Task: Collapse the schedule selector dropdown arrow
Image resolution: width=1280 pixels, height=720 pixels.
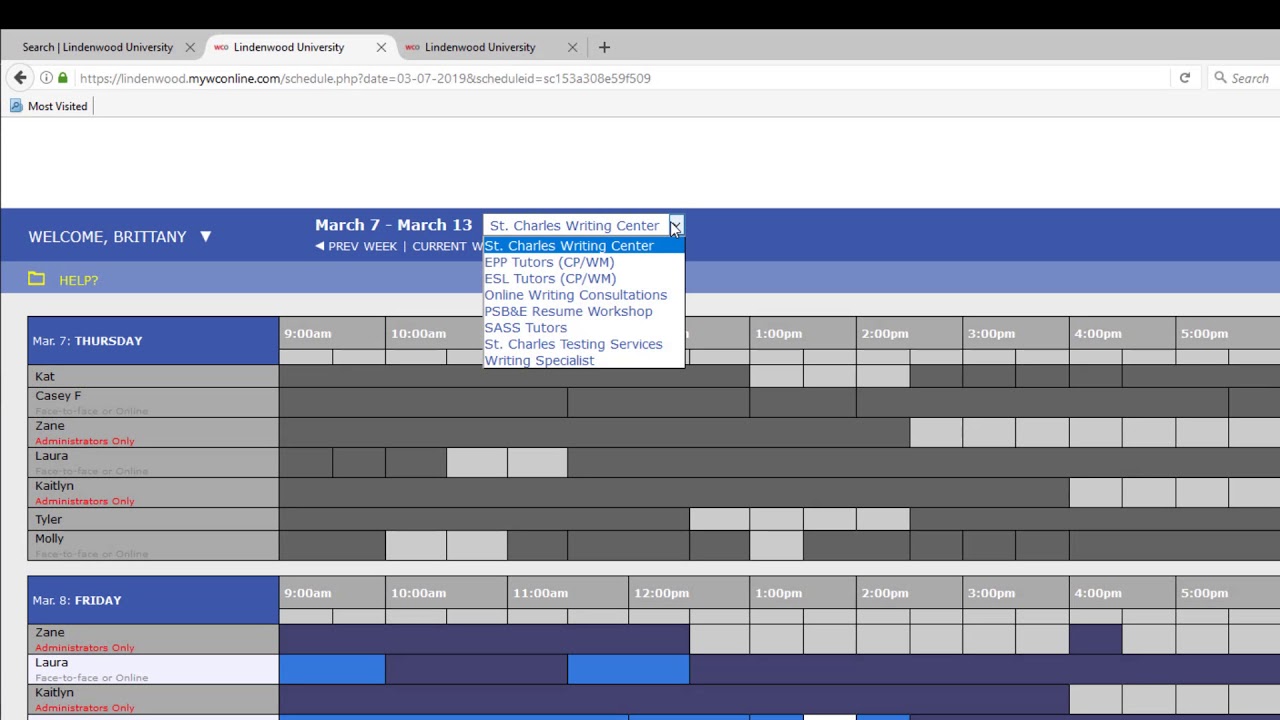Action: (x=676, y=226)
